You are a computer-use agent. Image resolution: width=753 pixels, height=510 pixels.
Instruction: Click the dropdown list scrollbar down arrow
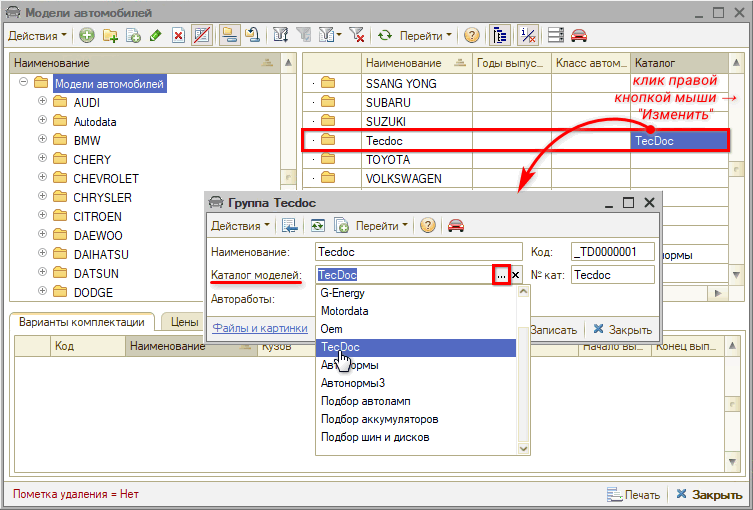[521, 449]
